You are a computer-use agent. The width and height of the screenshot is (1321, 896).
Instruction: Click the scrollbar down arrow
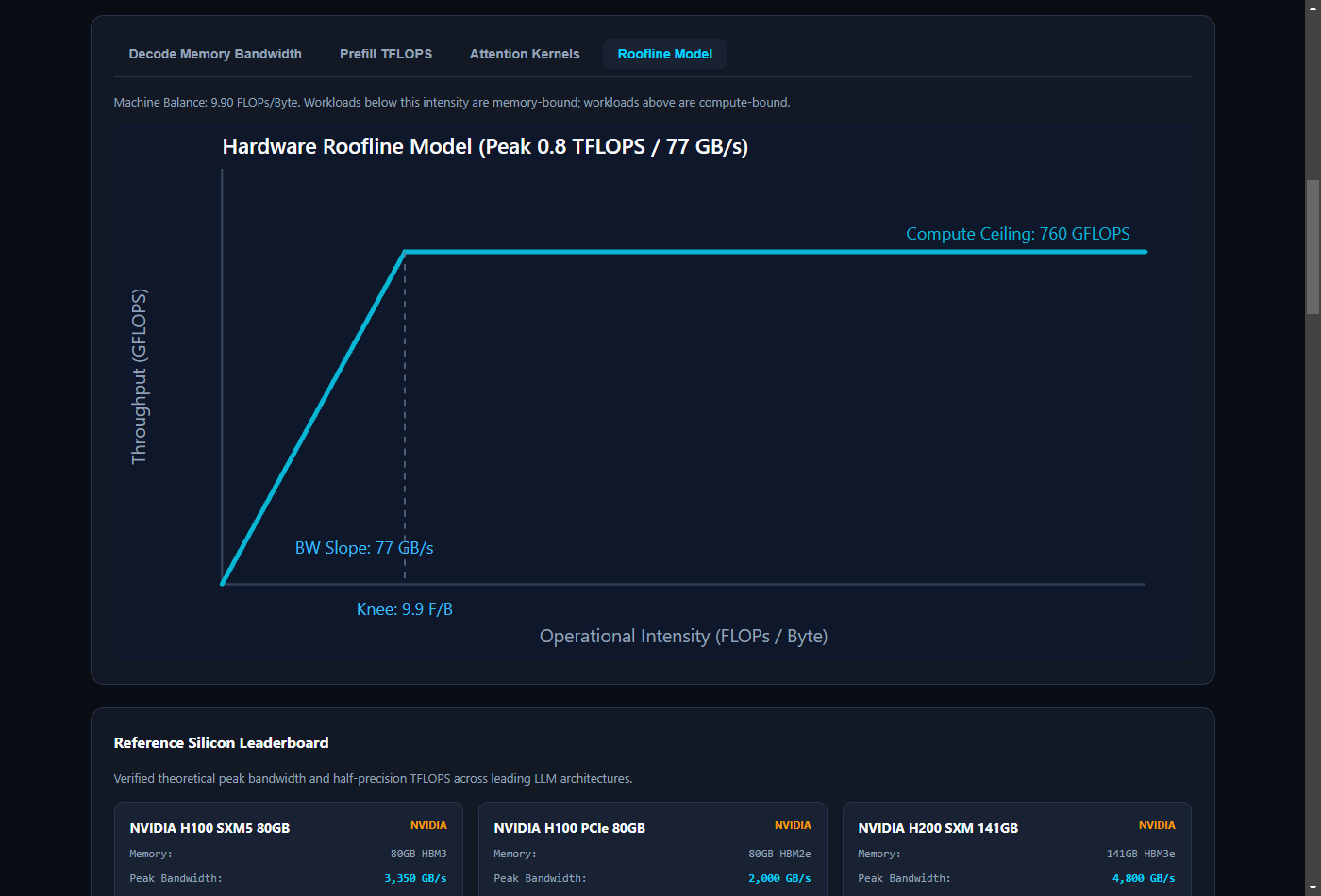(x=1313, y=888)
